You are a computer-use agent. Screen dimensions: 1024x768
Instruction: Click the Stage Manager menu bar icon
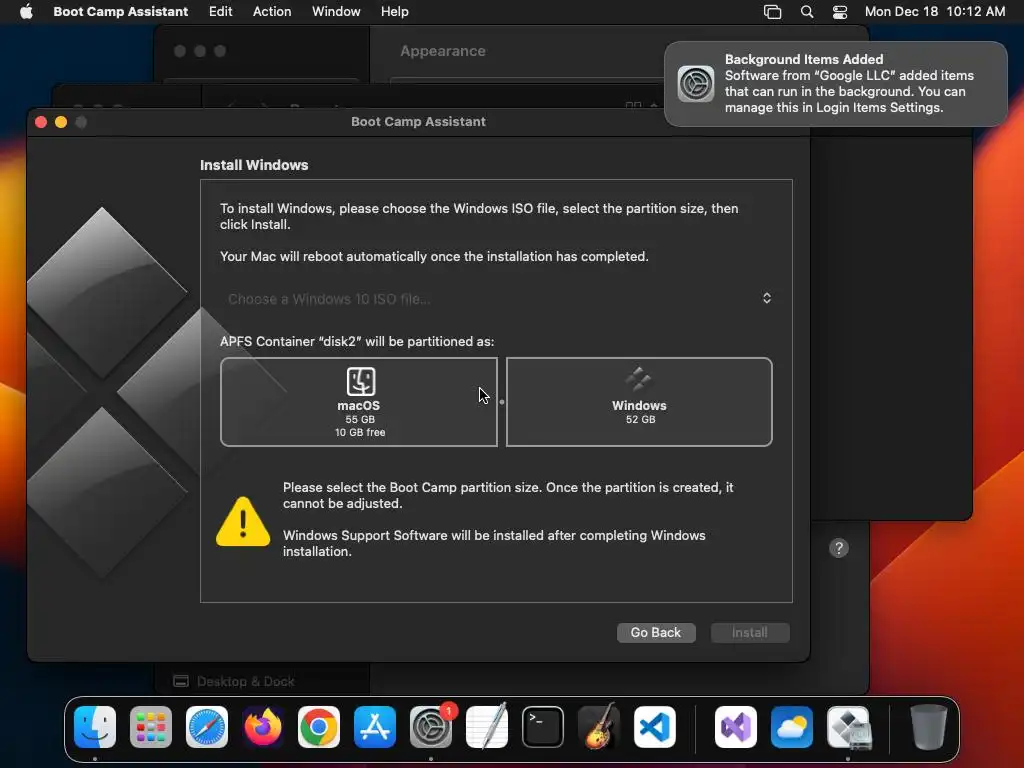pyautogui.click(x=773, y=12)
